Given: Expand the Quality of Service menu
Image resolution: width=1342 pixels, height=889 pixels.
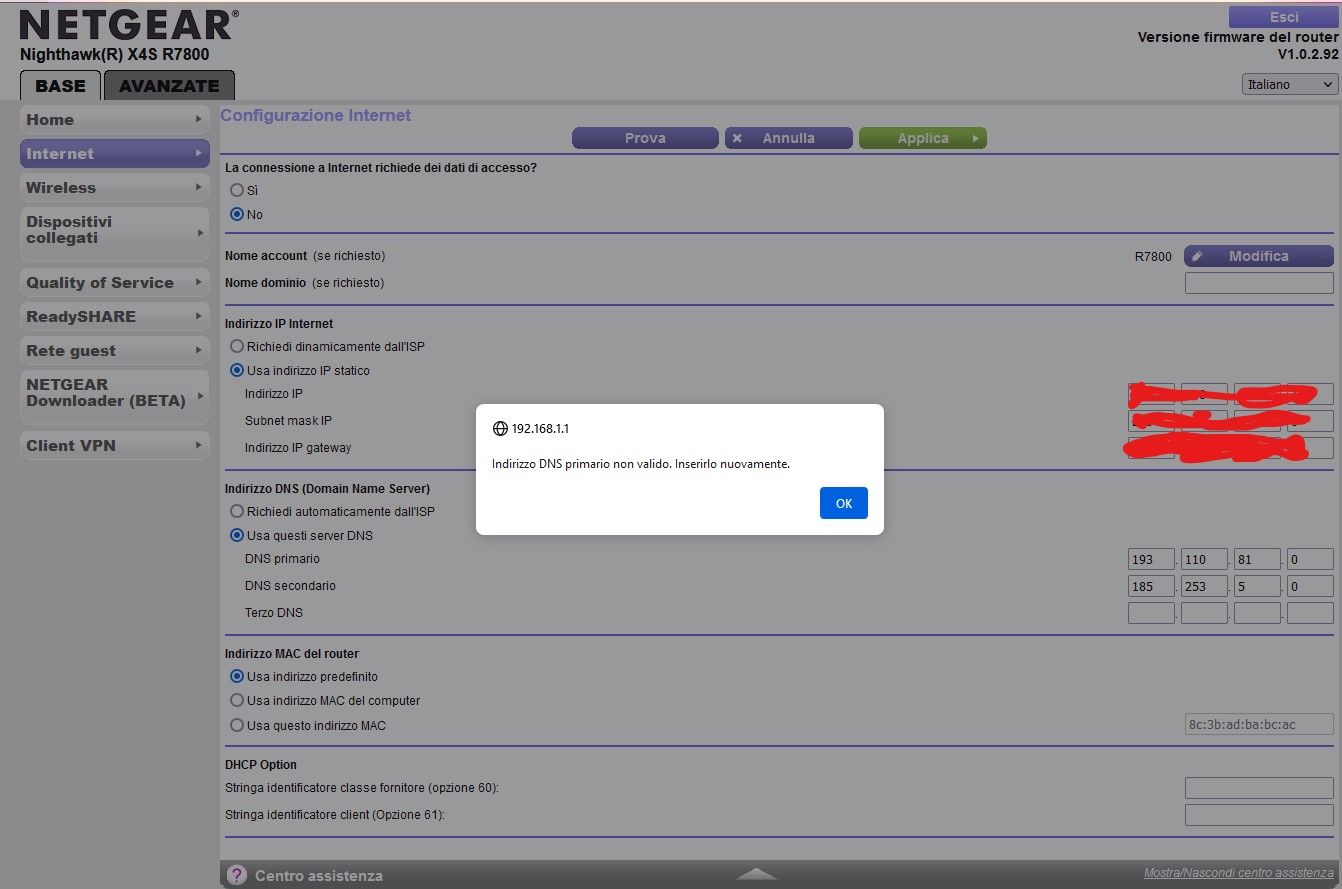Looking at the screenshot, I should click(x=115, y=282).
